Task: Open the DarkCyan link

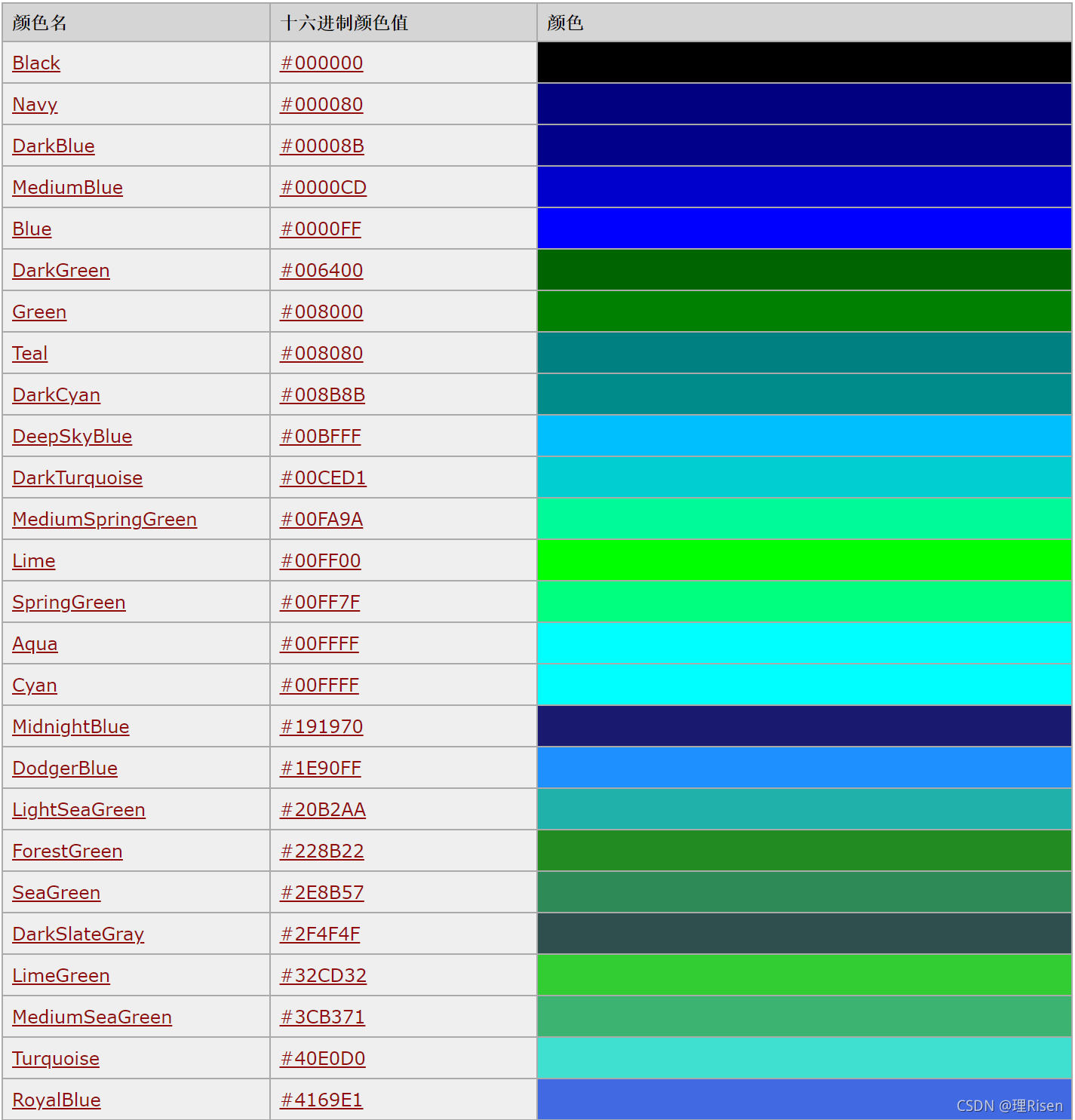Action: point(57,395)
